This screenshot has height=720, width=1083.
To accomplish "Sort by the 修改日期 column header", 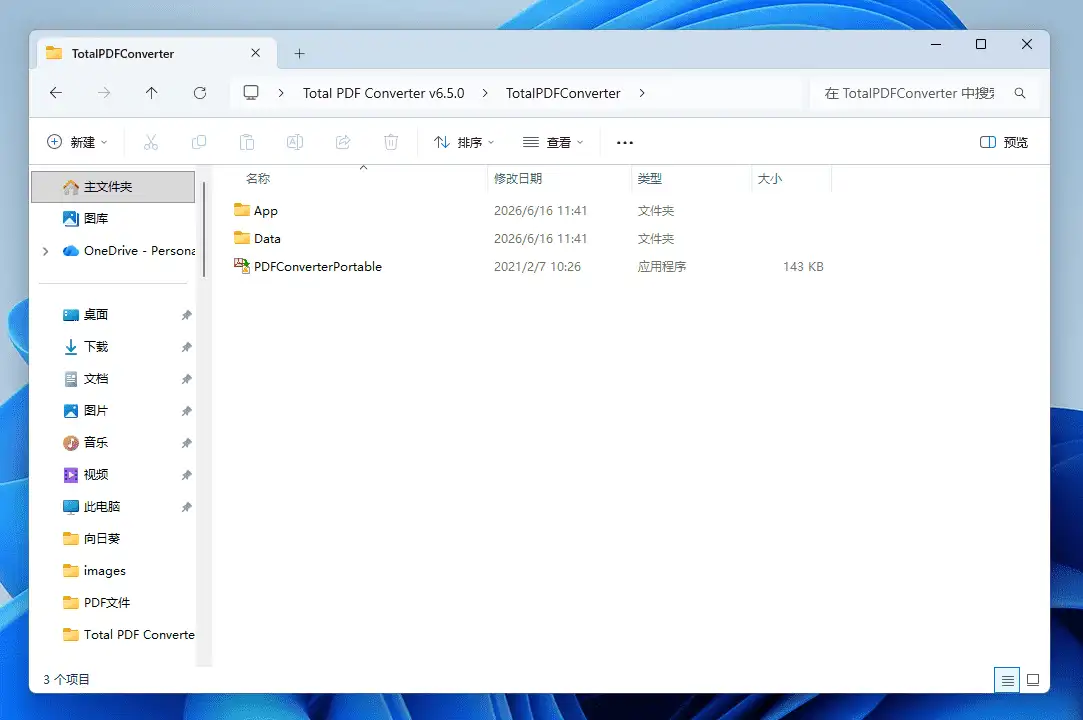I will (x=518, y=178).
